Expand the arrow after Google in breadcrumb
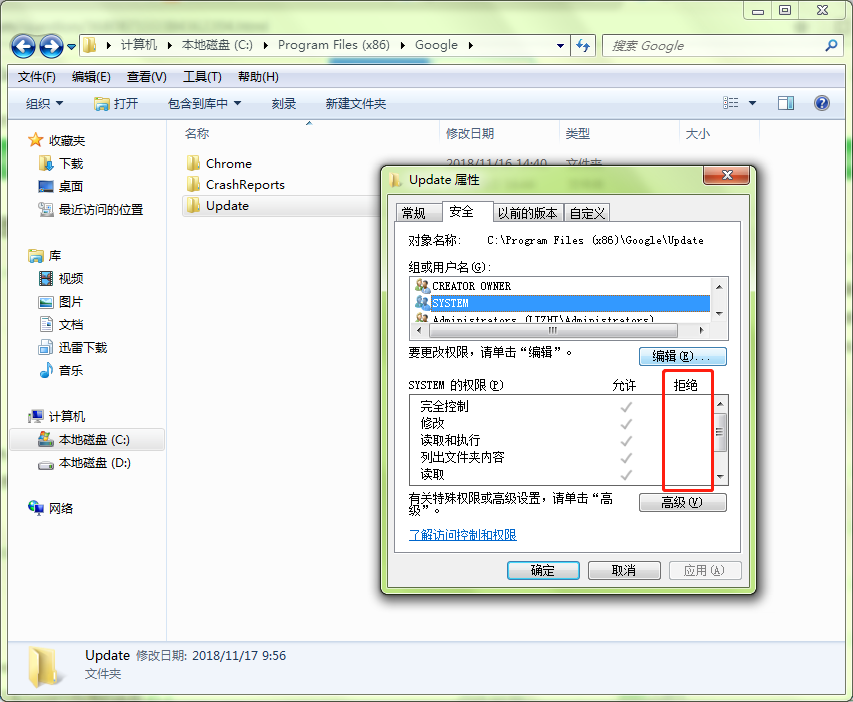Screen dimensions: 853x702 [x=471, y=45]
